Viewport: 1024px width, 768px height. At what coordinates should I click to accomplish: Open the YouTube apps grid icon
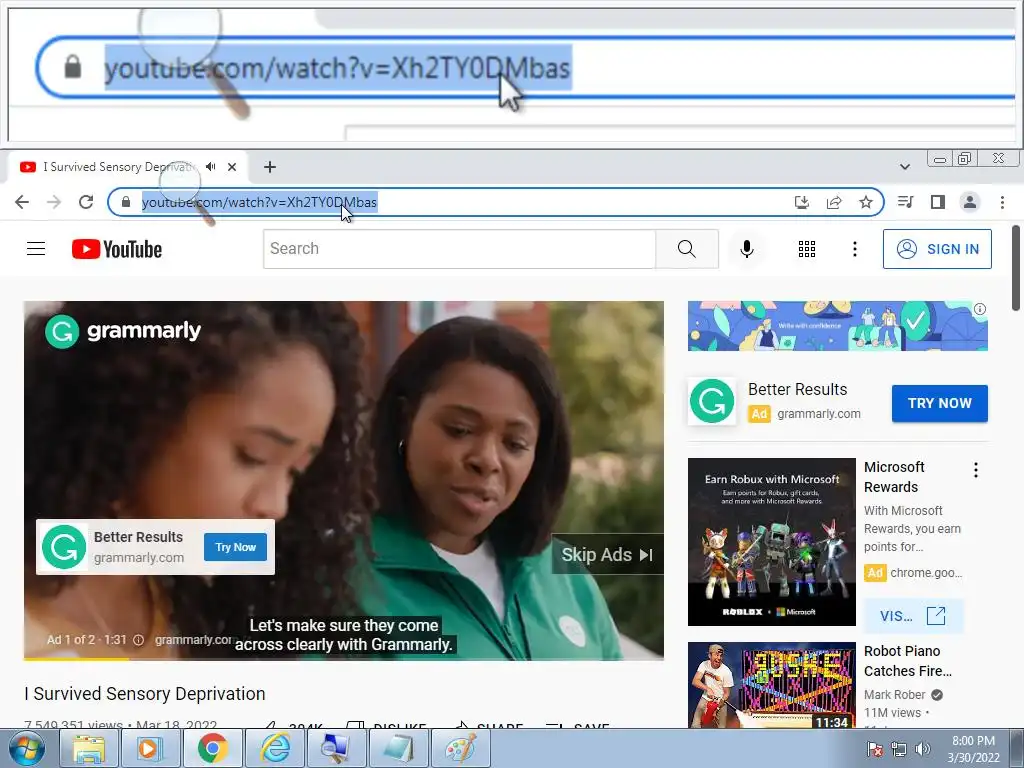(807, 249)
